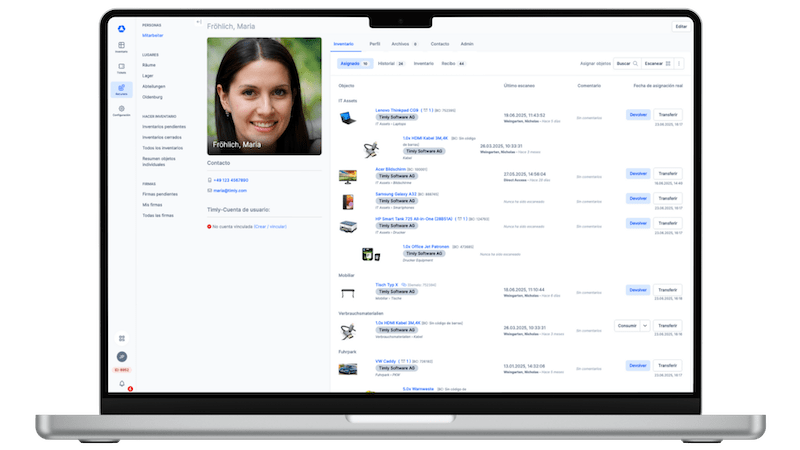Click Transferir for Tisch Typ X
Image resolution: width=800 pixels, height=450 pixels.
coord(668,290)
